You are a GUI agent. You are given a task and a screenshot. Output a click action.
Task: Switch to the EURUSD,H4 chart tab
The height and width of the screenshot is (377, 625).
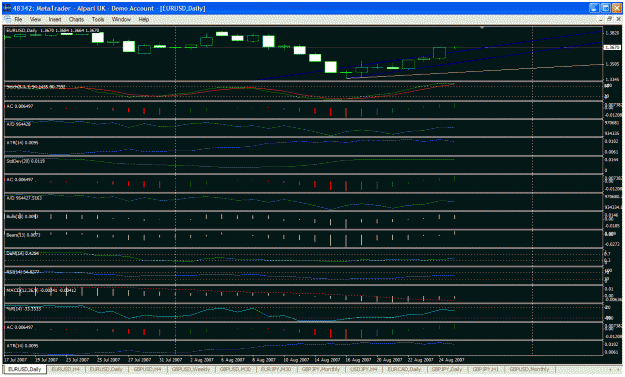(x=66, y=369)
